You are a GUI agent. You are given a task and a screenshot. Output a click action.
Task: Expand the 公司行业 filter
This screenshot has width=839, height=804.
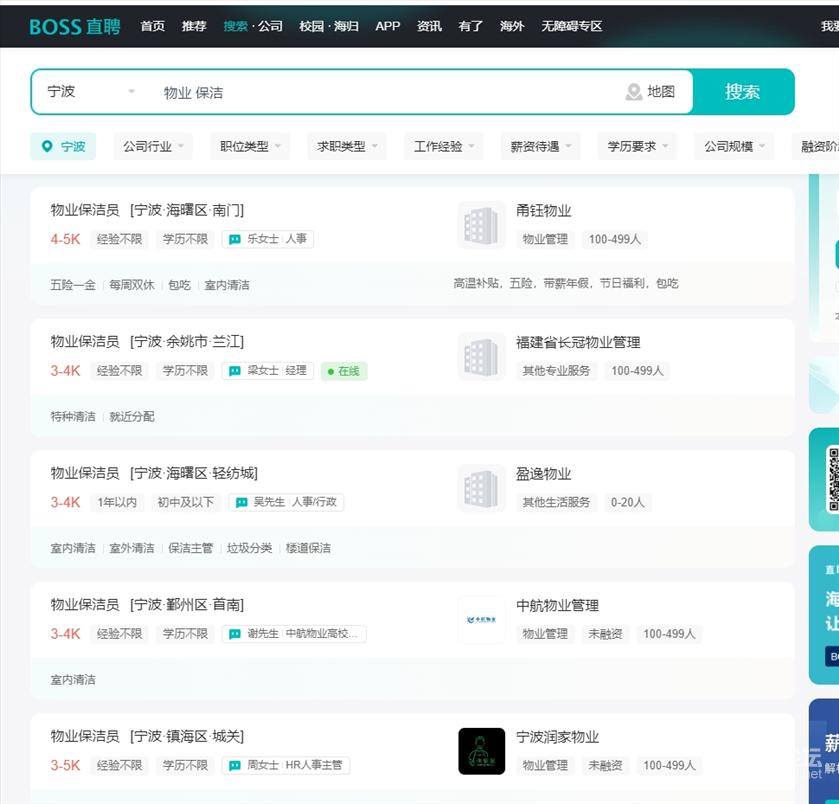(153, 147)
